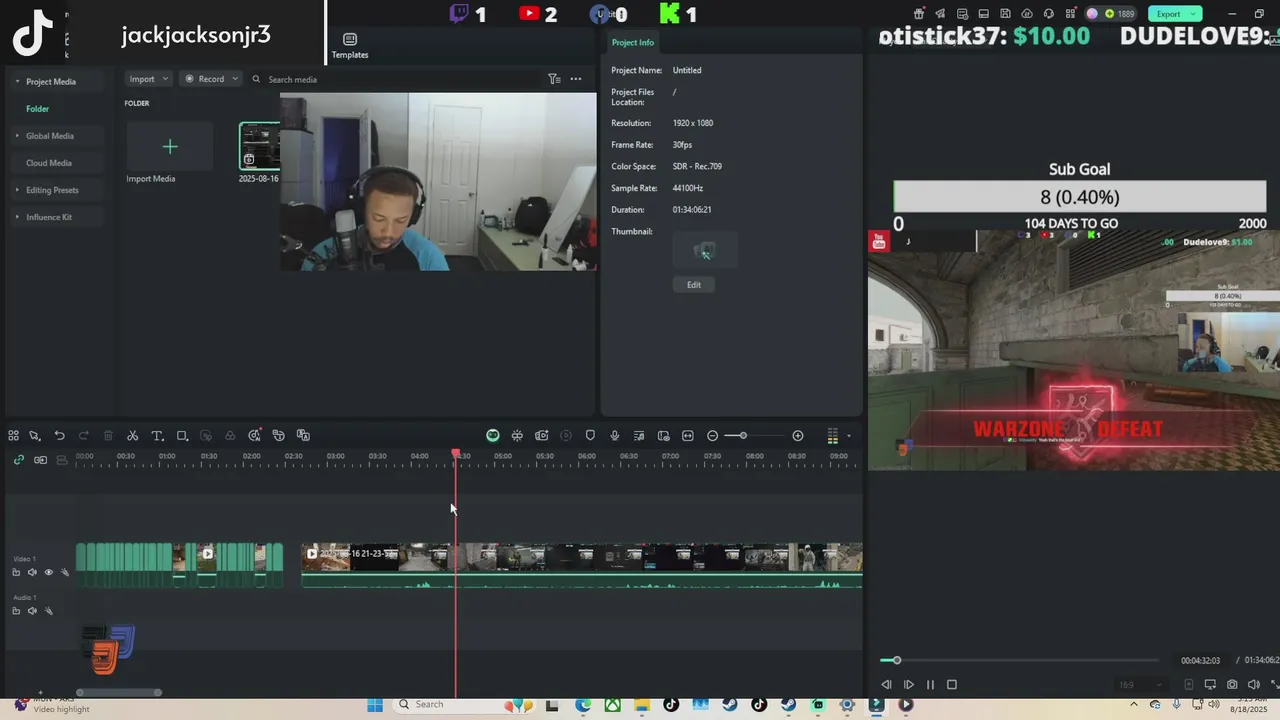Viewport: 1280px width, 720px height.
Task: Toggle Video 1 track visibility eye
Action: pyautogui.click(x=48, y=573)
